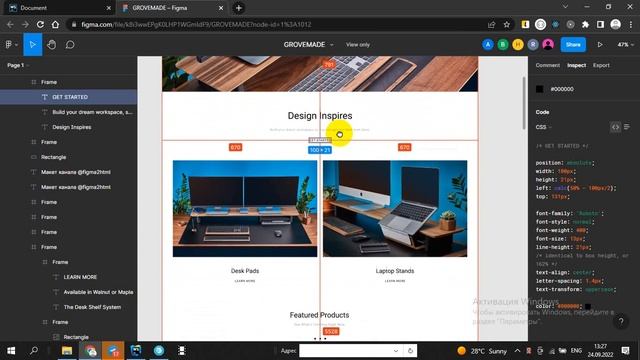640x360 pixels.
Task: Select Build your dream workspace layer
Action: pos(69,112)
